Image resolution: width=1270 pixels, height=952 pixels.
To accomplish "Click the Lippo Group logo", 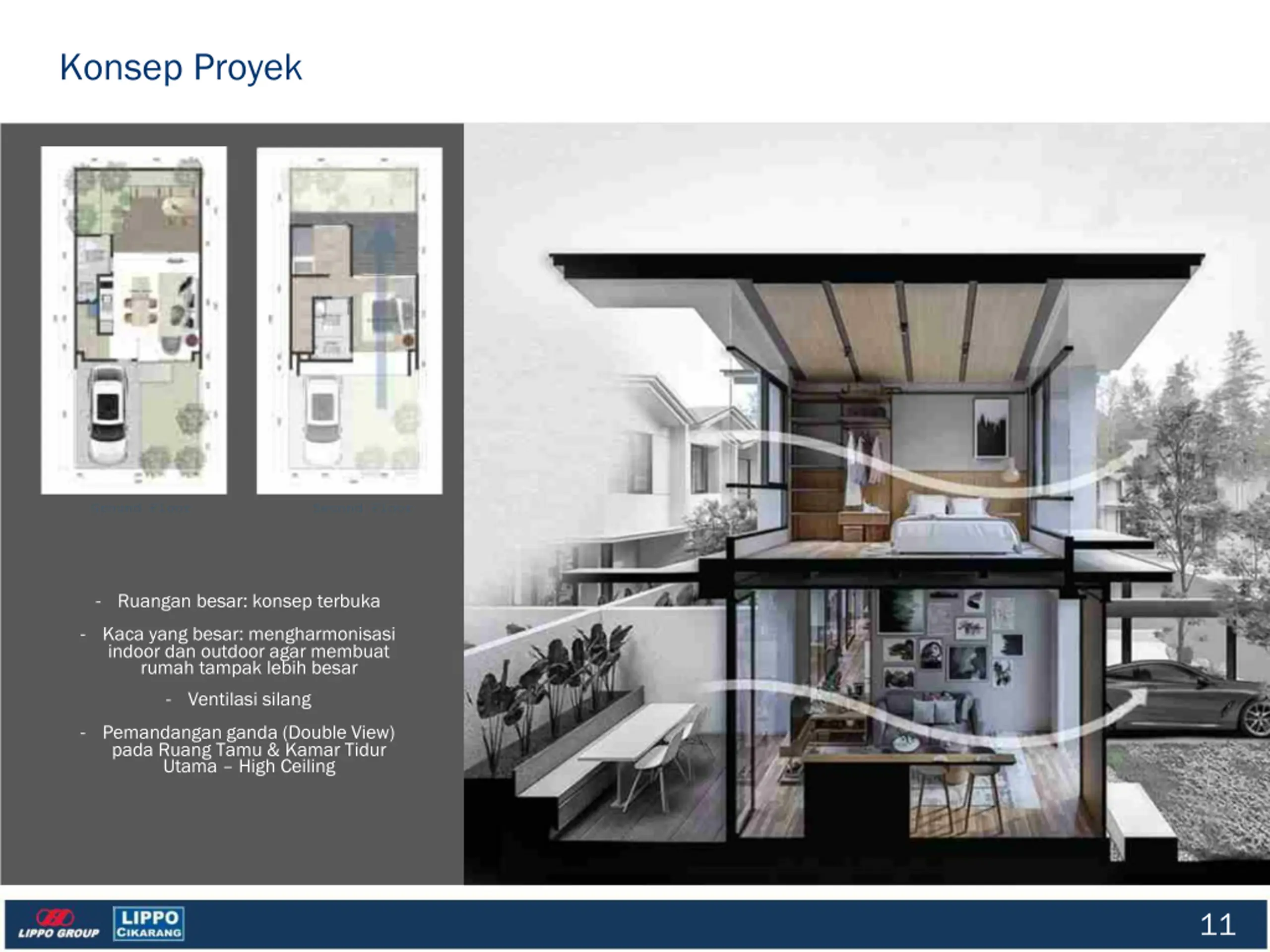I will (x=58, y=924).
